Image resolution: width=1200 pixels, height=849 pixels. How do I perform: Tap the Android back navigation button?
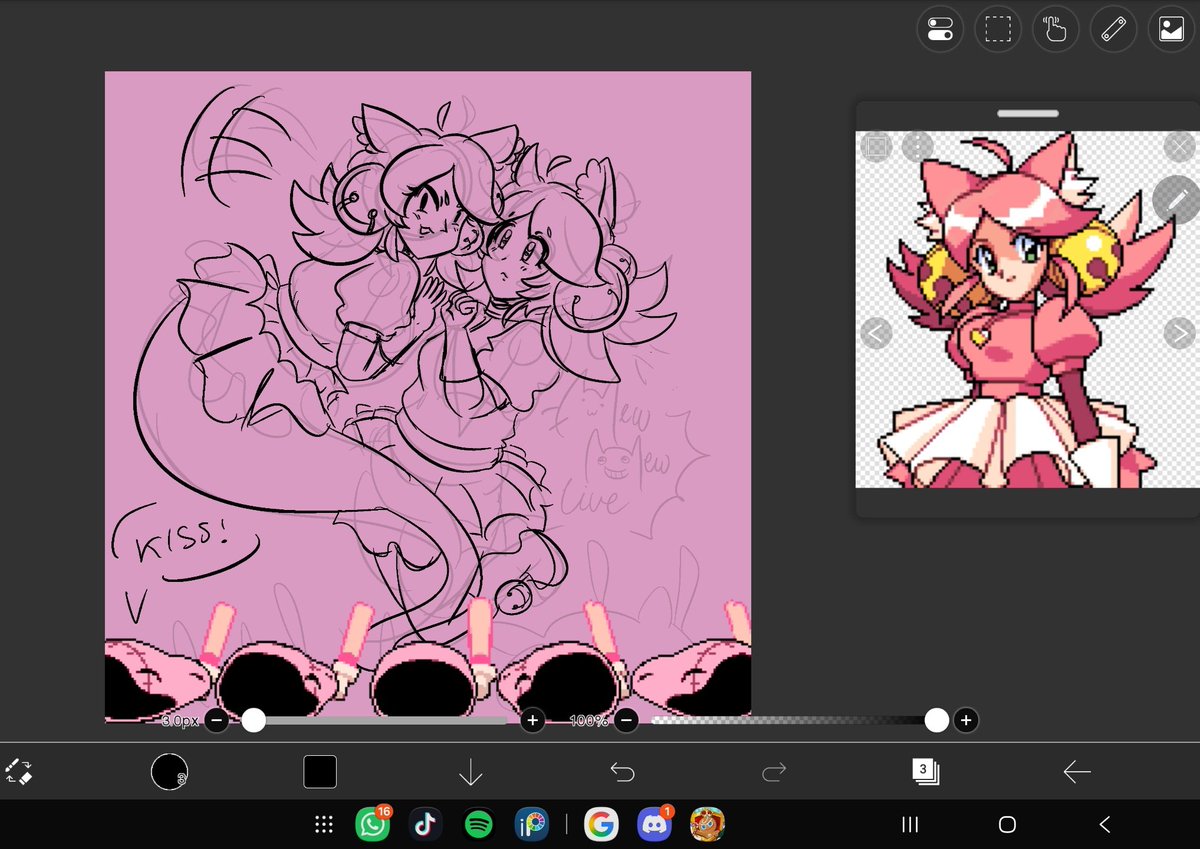click(x=1104, y=825)
